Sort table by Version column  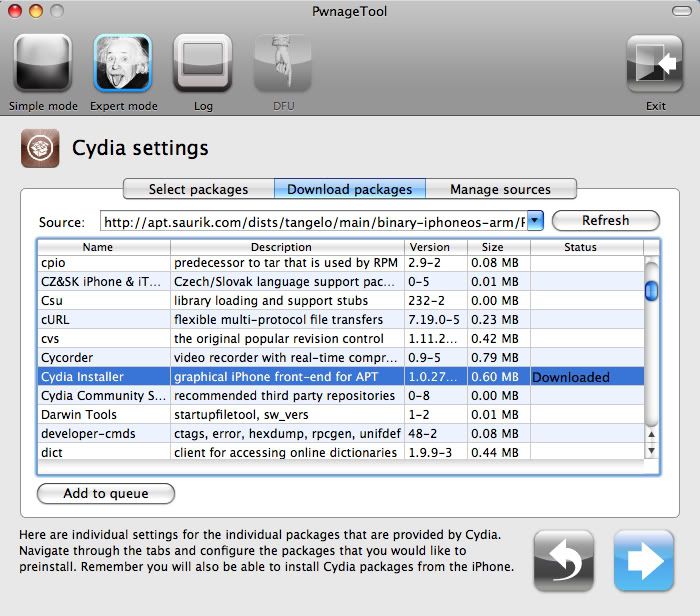tap(436, 247)
